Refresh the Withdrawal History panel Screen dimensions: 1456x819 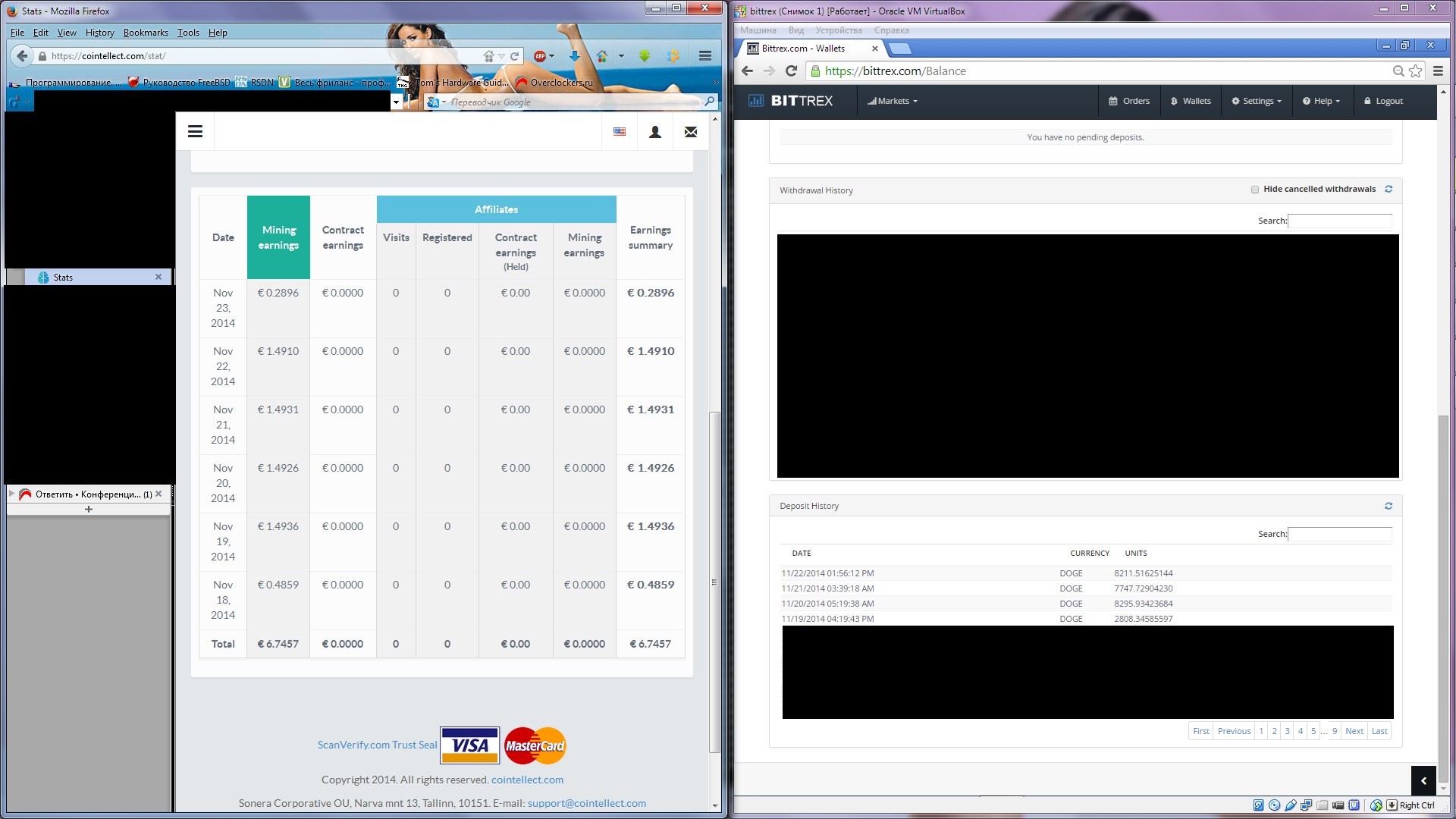(x=1389, y=190)
